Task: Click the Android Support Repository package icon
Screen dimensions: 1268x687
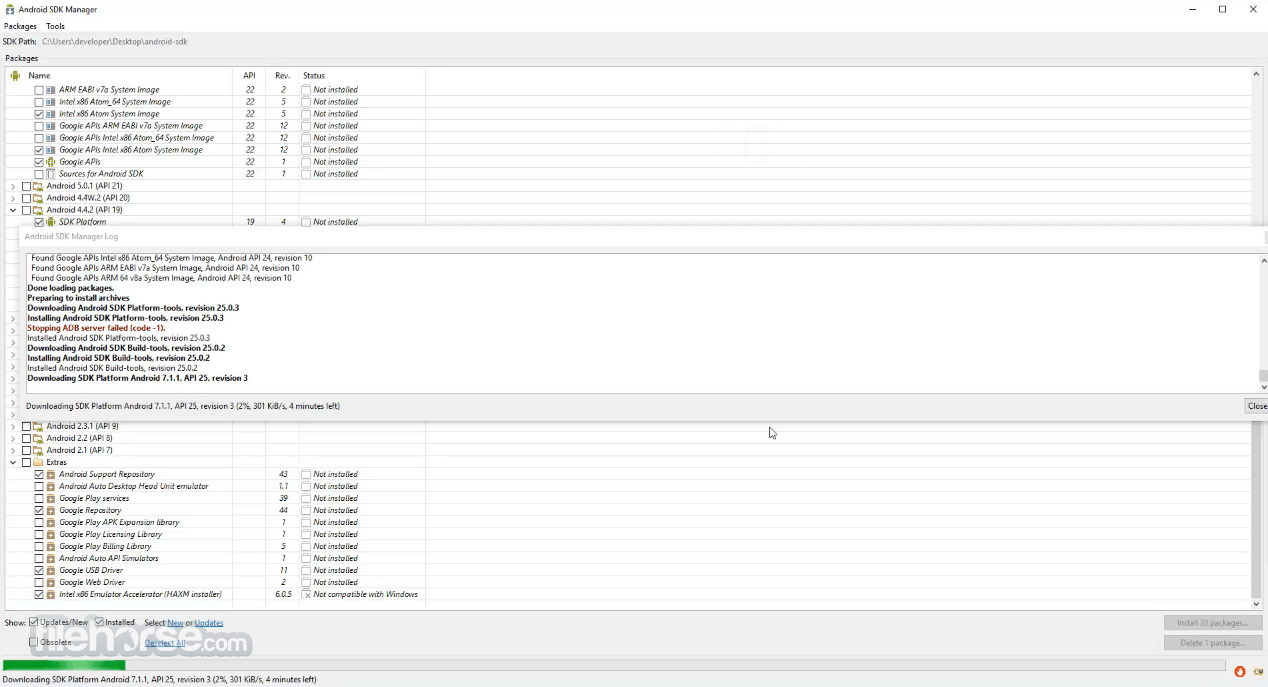Action: tap(51, 474)
